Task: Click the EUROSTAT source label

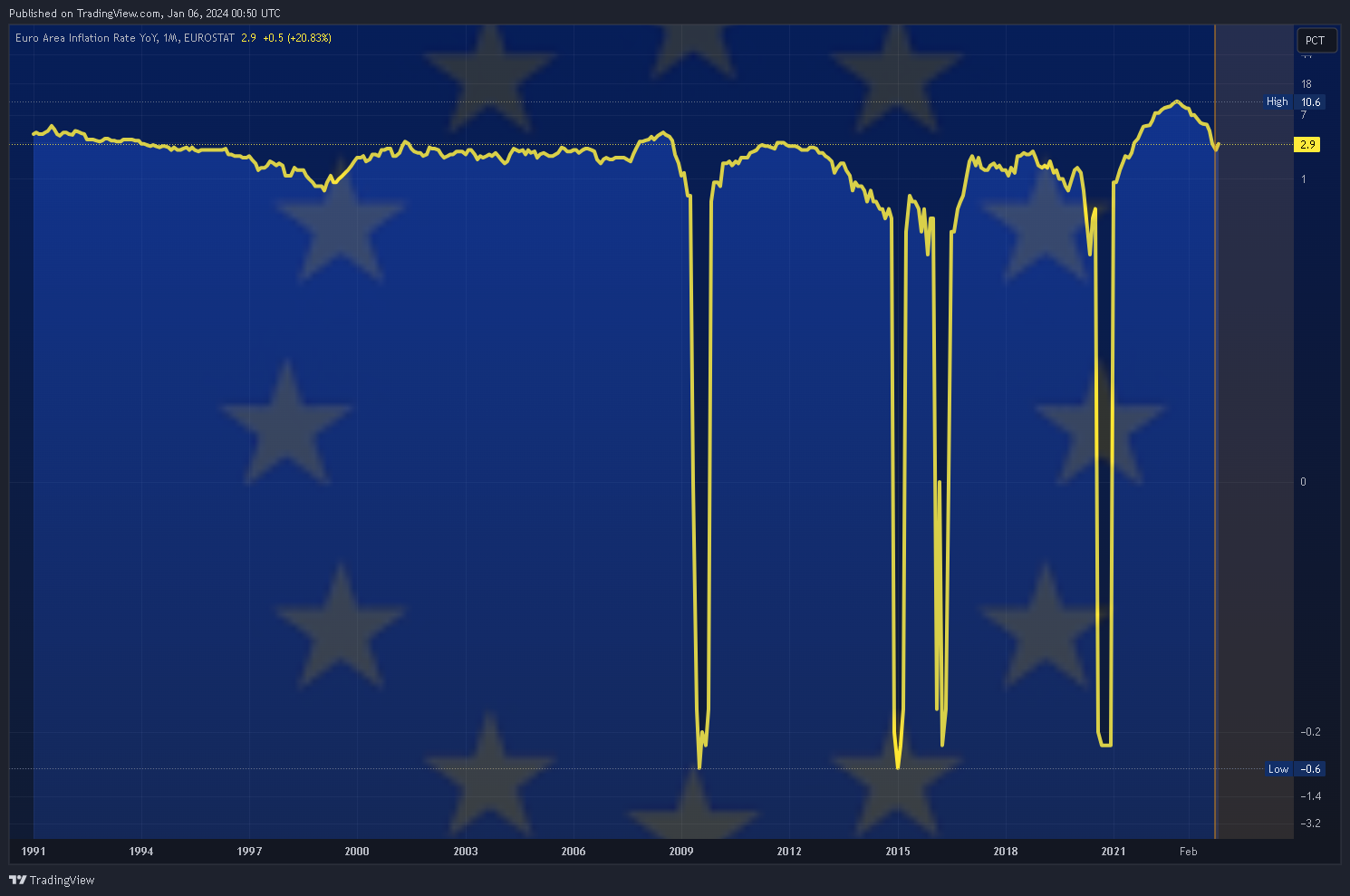Action: click(x=208, y=38)
